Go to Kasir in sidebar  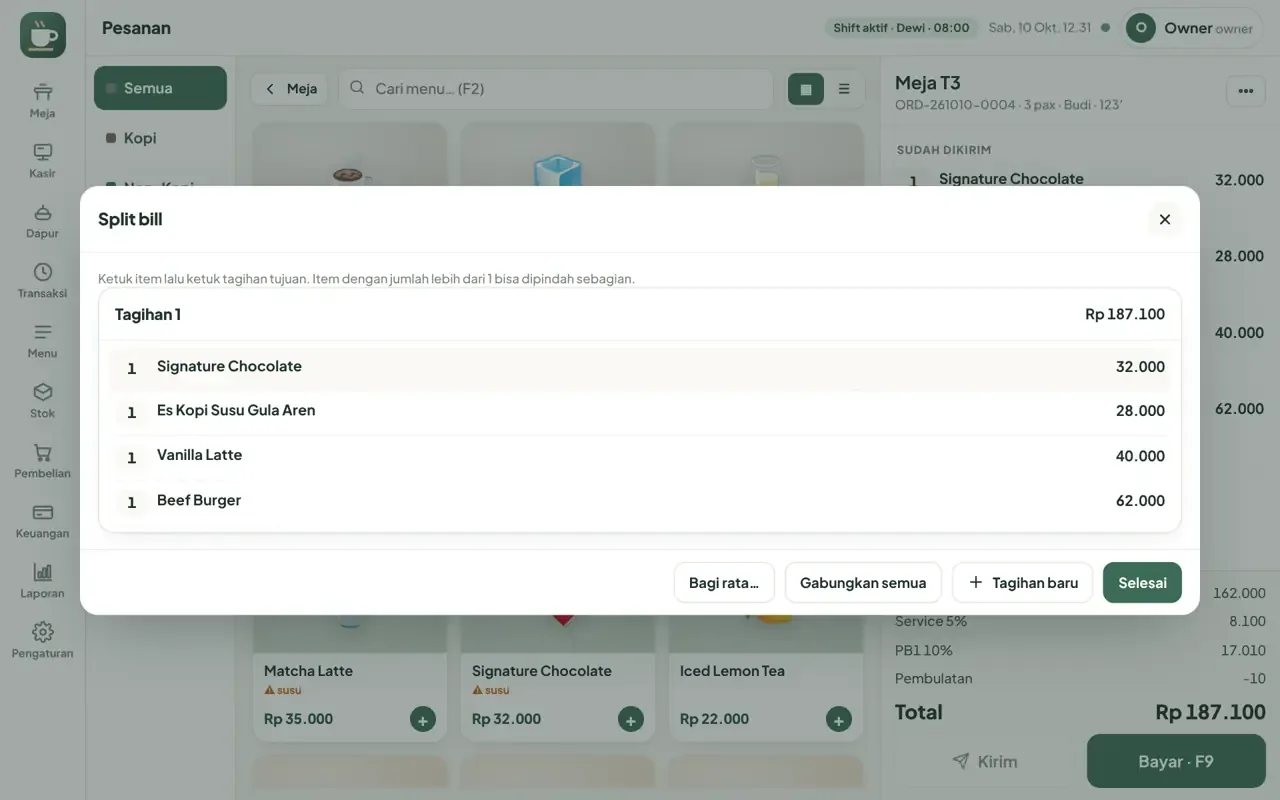[x=42, y=160]
